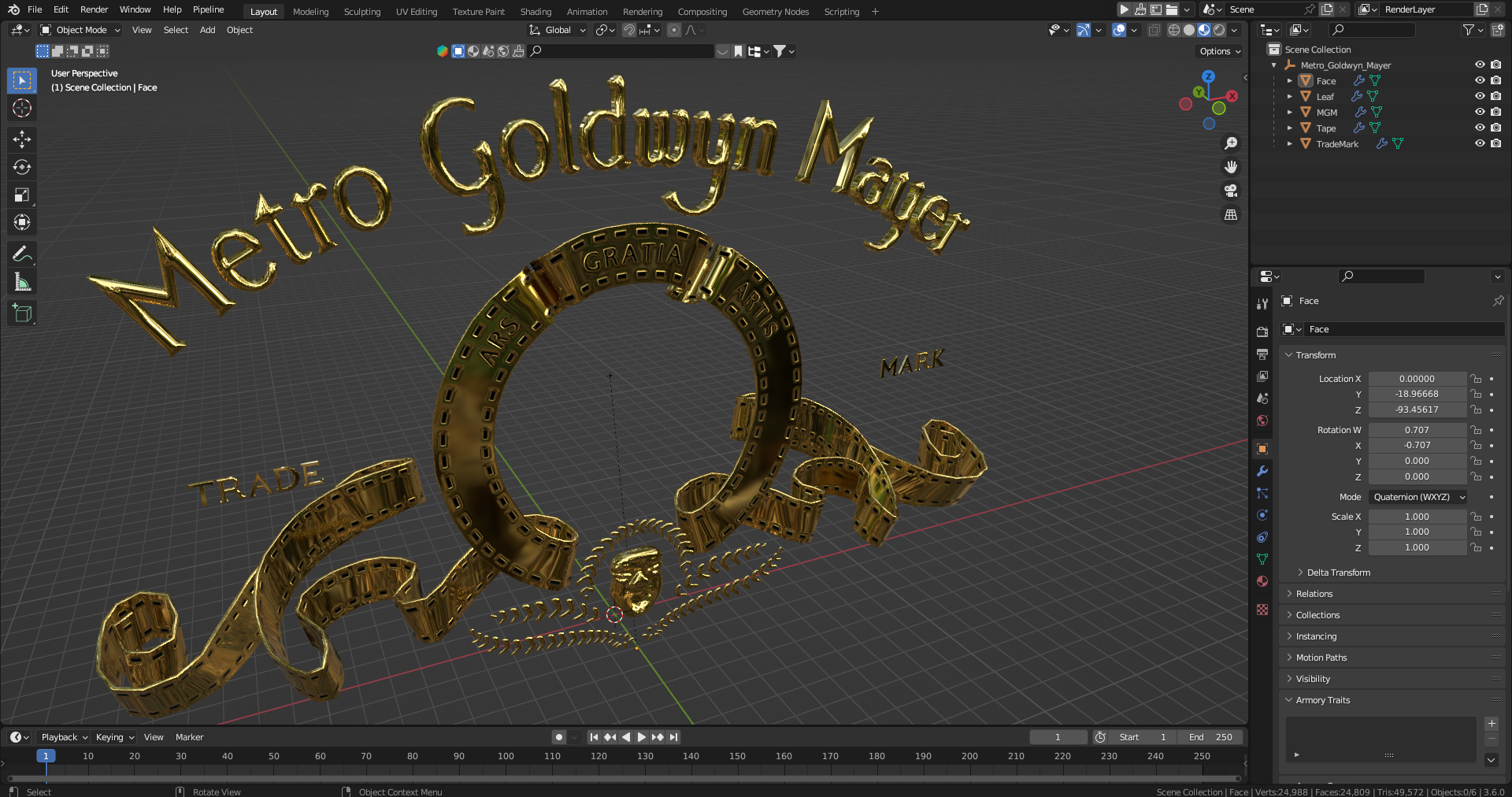1512x797 pixels.
Task: Expand the Motion Paths panel
Action: (1392, 658)
